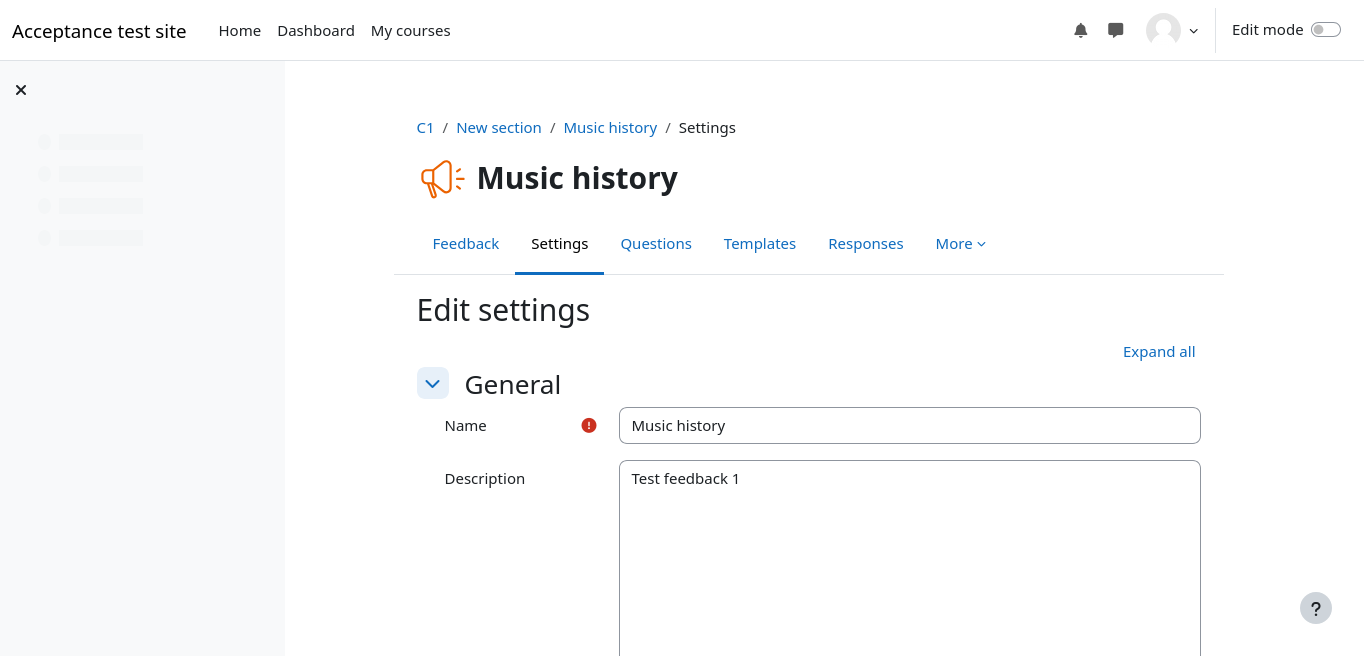Screen dimensions: 1364x656
Task: Open the messaging chat bubble icon
Action: [1115, 30]
